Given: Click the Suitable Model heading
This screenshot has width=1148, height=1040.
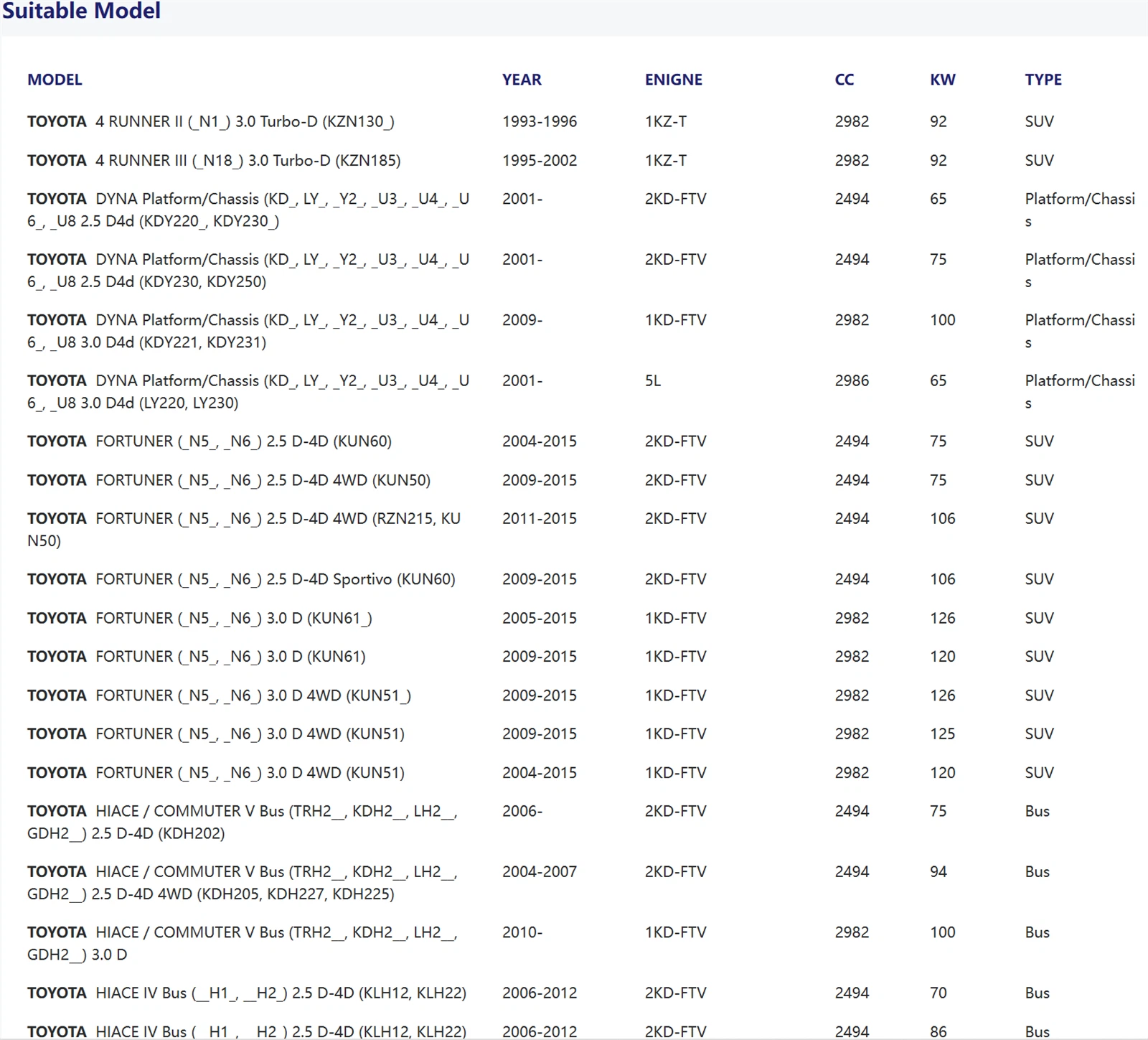Looking at the screenshot, I should [81, 11].
